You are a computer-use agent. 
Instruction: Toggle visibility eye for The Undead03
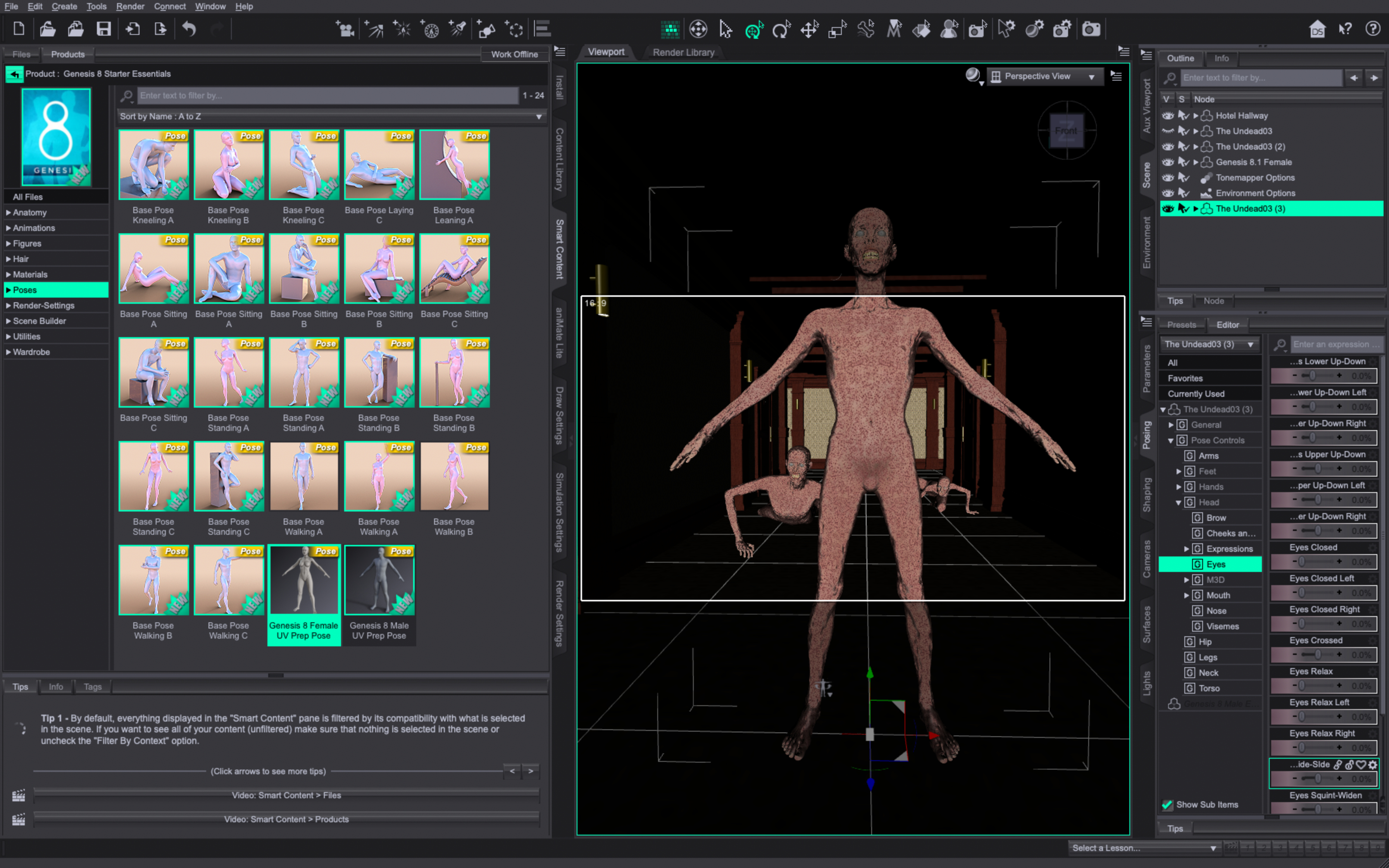pos(1167,131)
